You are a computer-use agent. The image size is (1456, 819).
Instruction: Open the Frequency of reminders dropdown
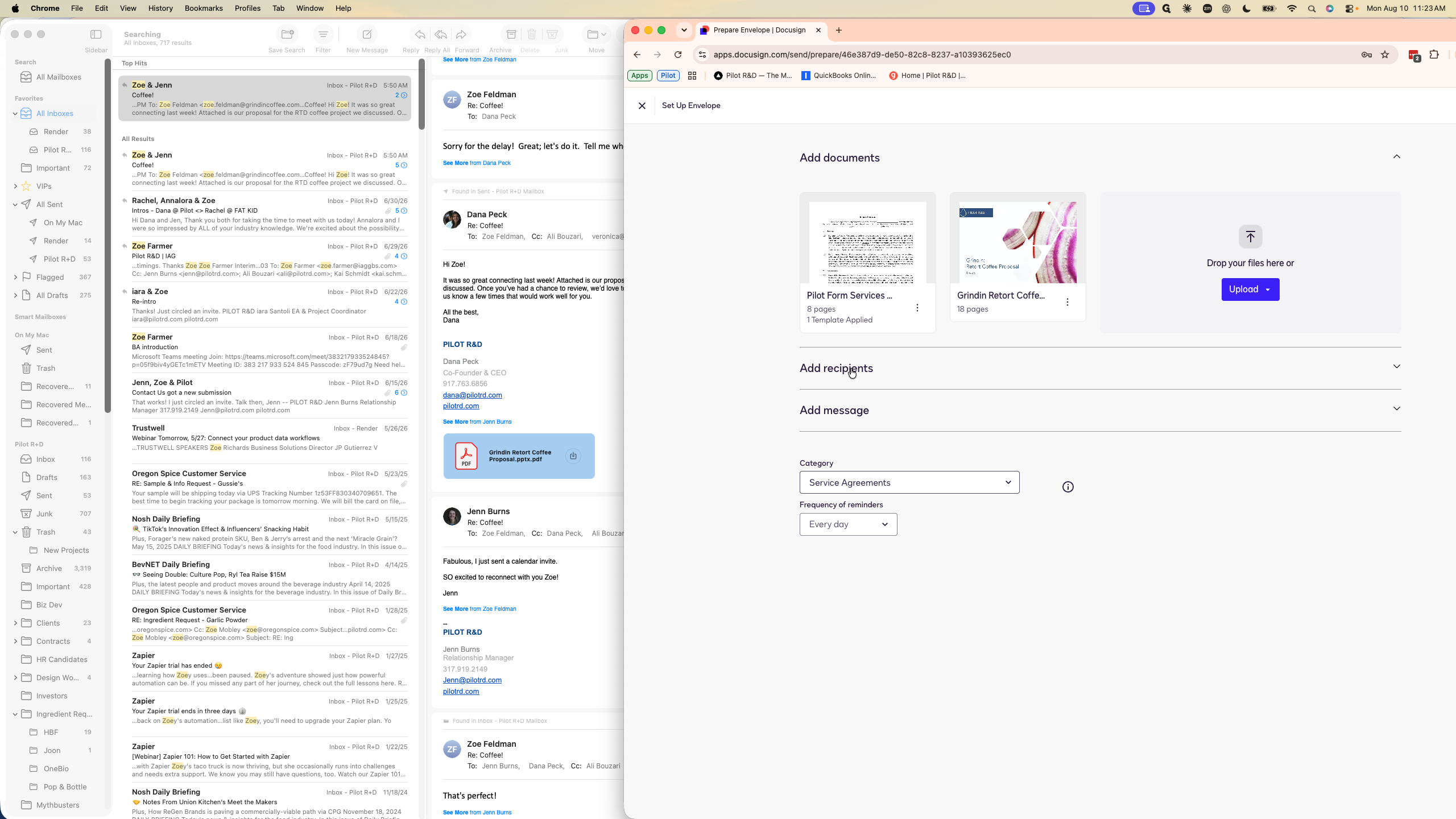[x=848, y=524]
